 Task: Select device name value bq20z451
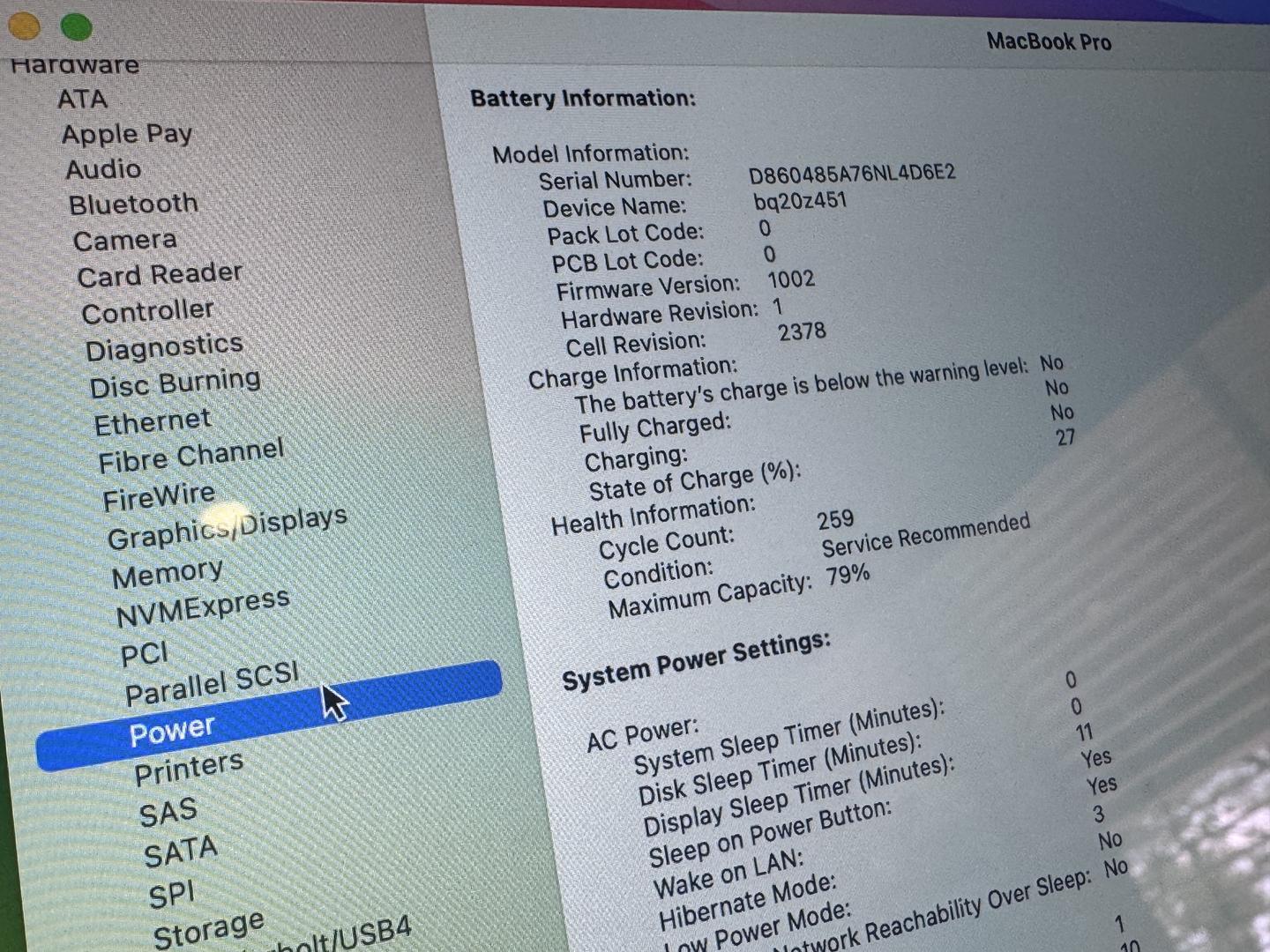click(800, 201)
